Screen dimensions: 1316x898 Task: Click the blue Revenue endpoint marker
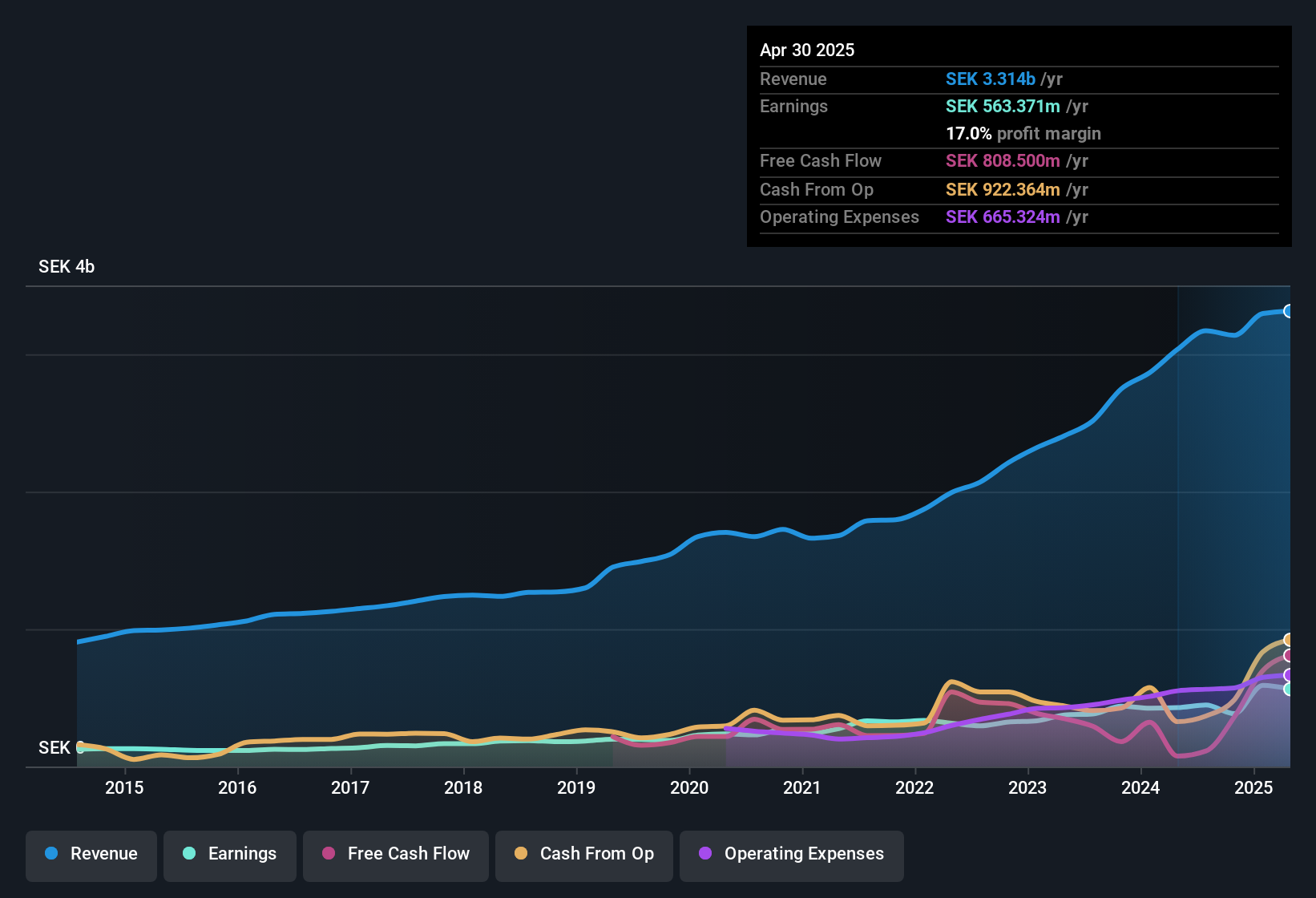pyautogui.click(x=1289, y=311)
